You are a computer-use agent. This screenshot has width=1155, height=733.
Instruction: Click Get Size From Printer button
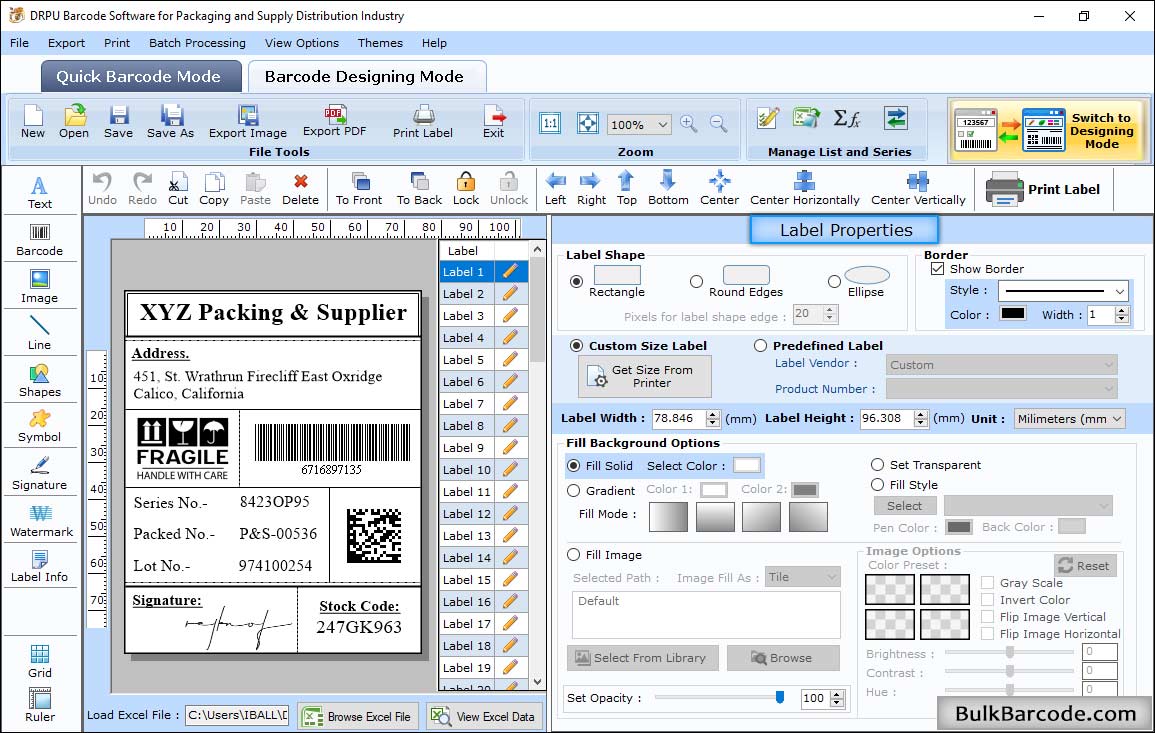[645, 376]
